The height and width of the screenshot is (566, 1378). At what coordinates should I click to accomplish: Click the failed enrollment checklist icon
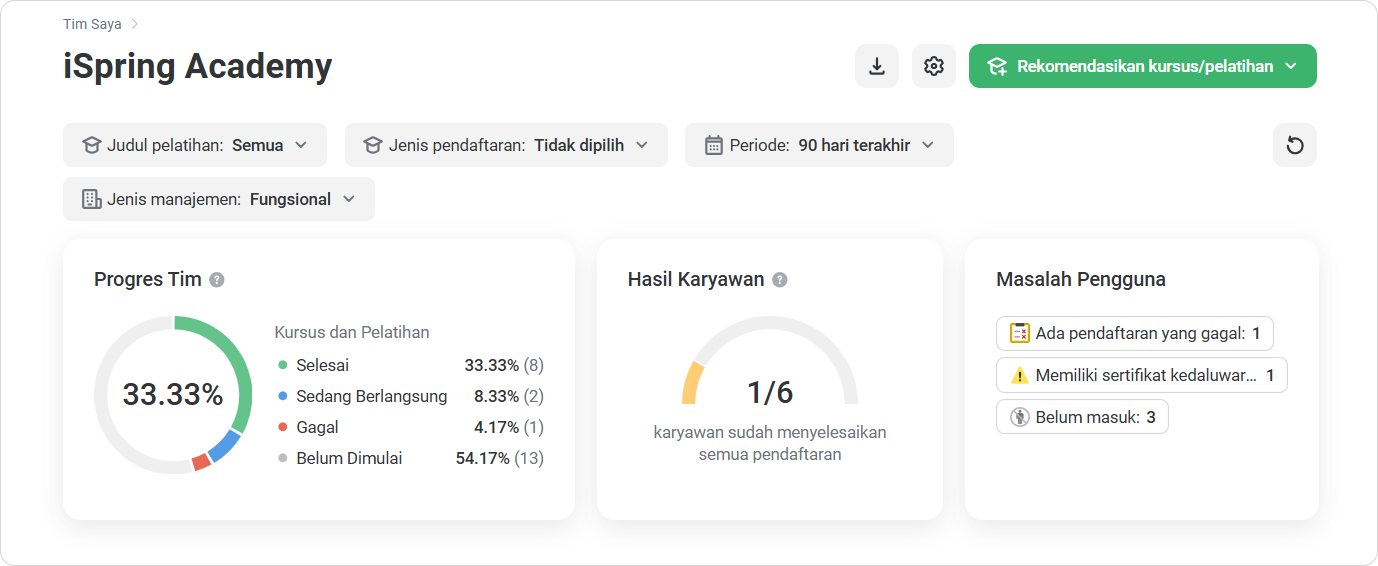(x=1019, y=333)
